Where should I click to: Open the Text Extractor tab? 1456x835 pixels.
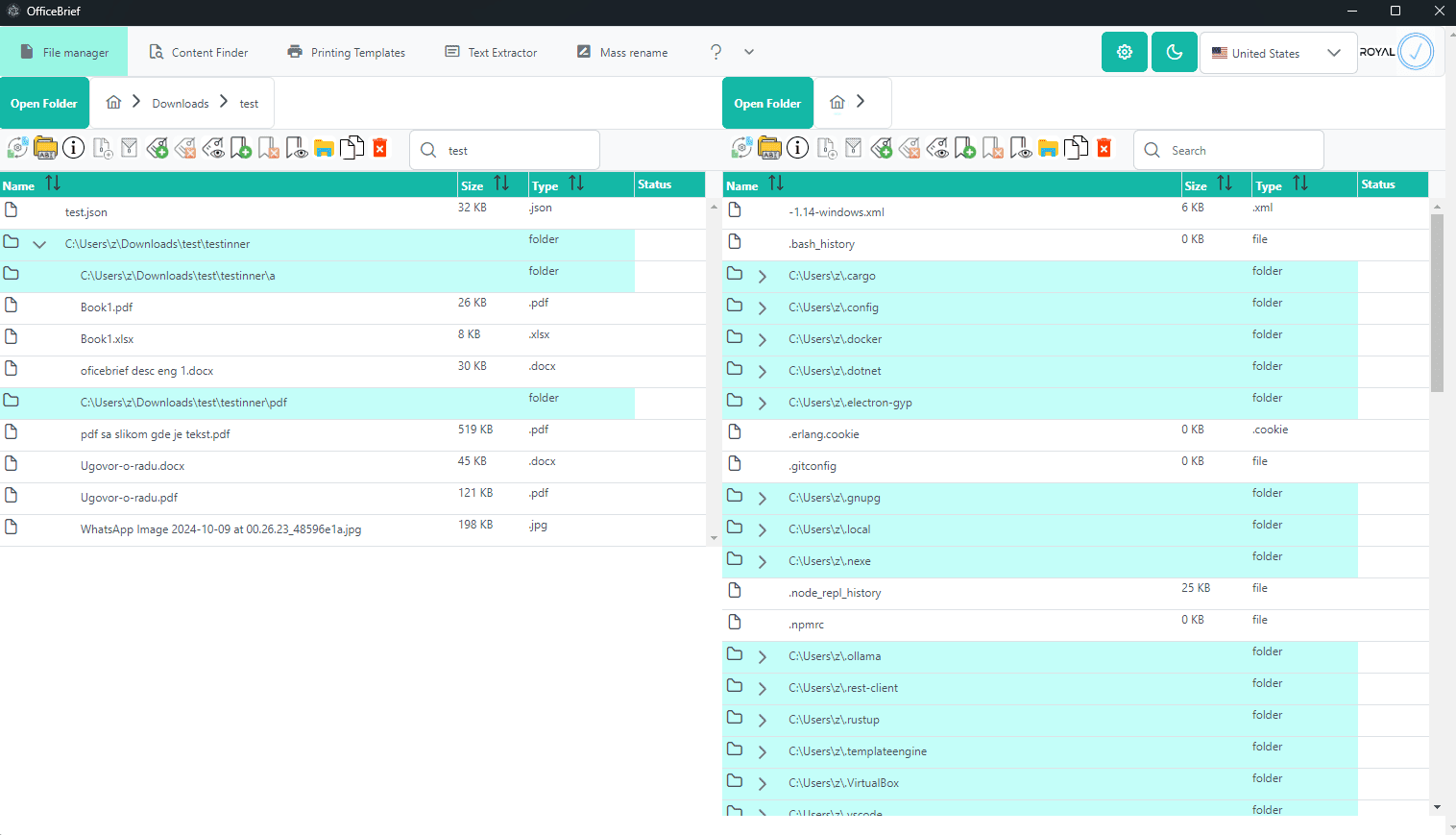tap(491, 52)
